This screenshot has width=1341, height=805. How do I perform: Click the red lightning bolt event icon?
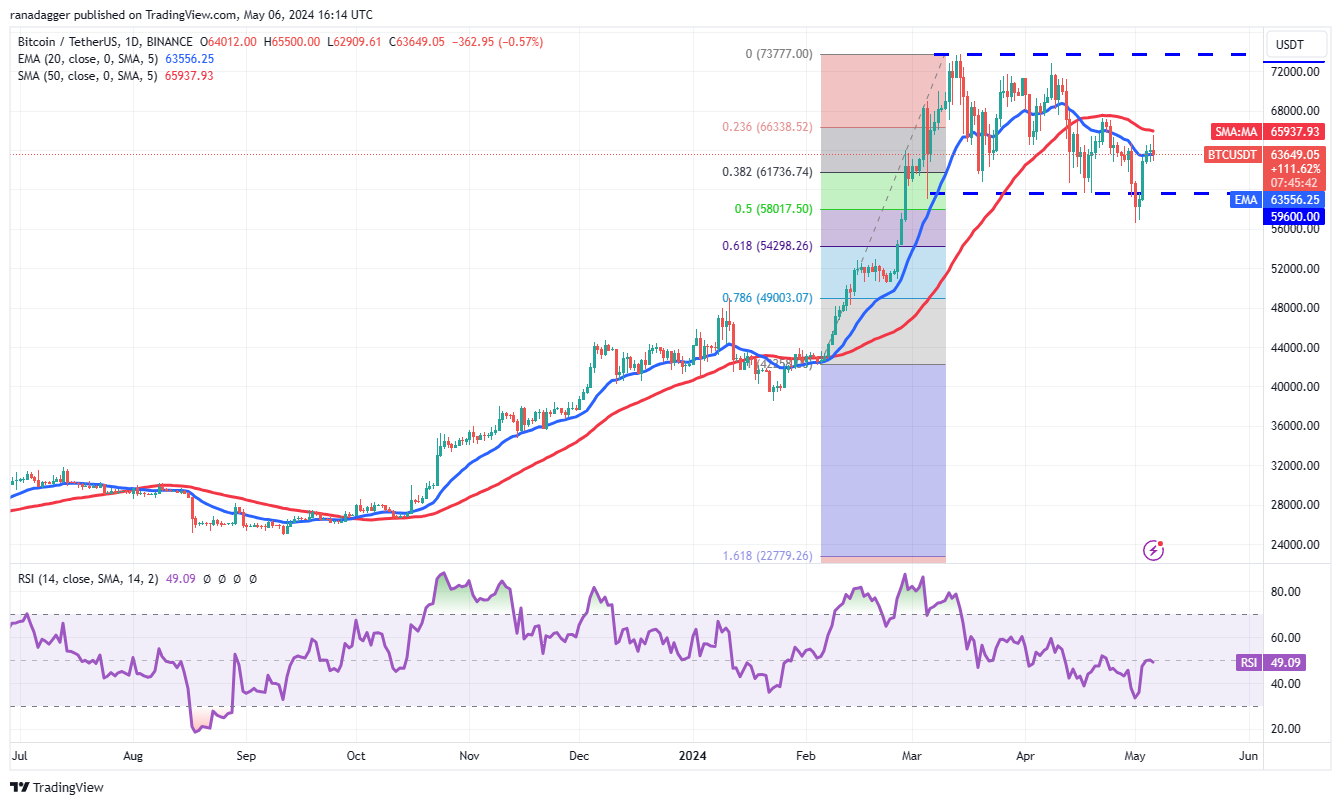tap(1154, 550)
